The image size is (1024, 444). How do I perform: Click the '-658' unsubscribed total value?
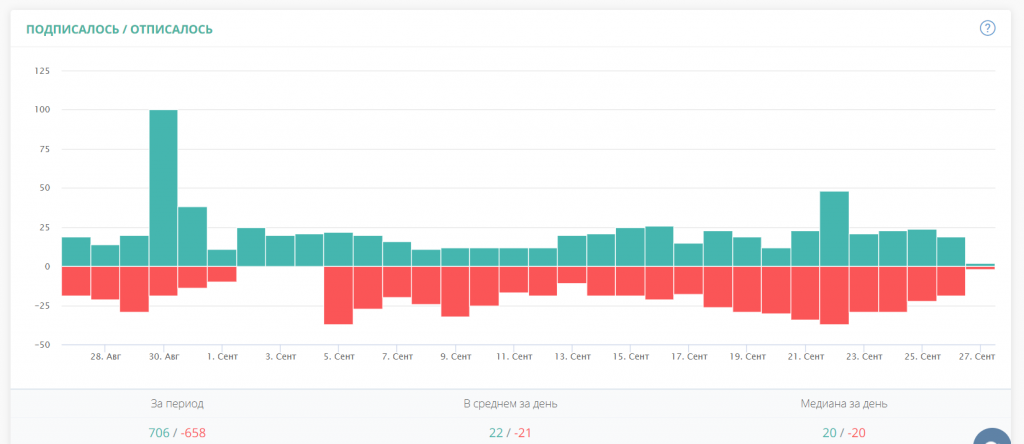coord(193,432)
